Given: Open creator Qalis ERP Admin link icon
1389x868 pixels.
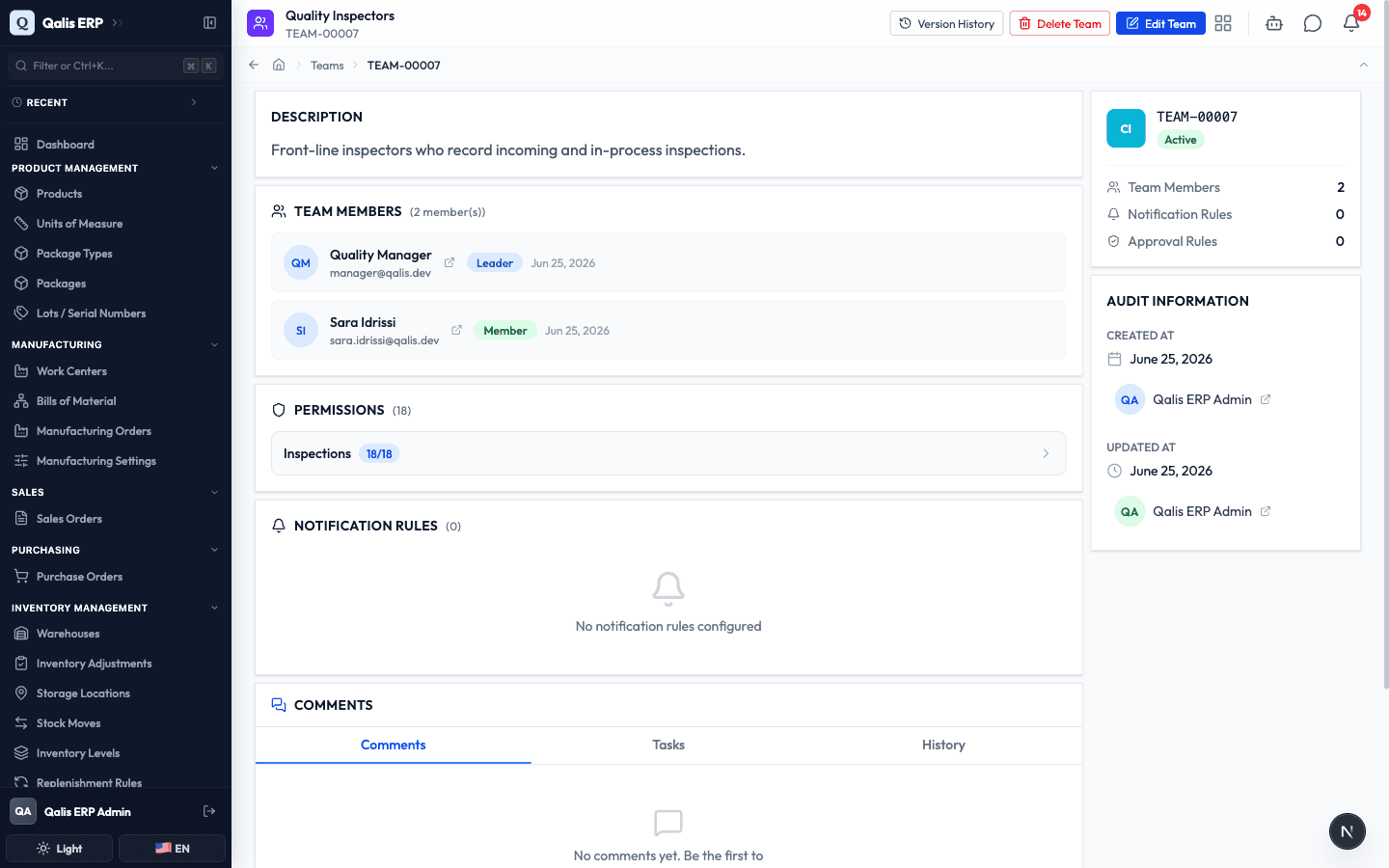Looking at the screenshot, I should [x=1266, y=399].
